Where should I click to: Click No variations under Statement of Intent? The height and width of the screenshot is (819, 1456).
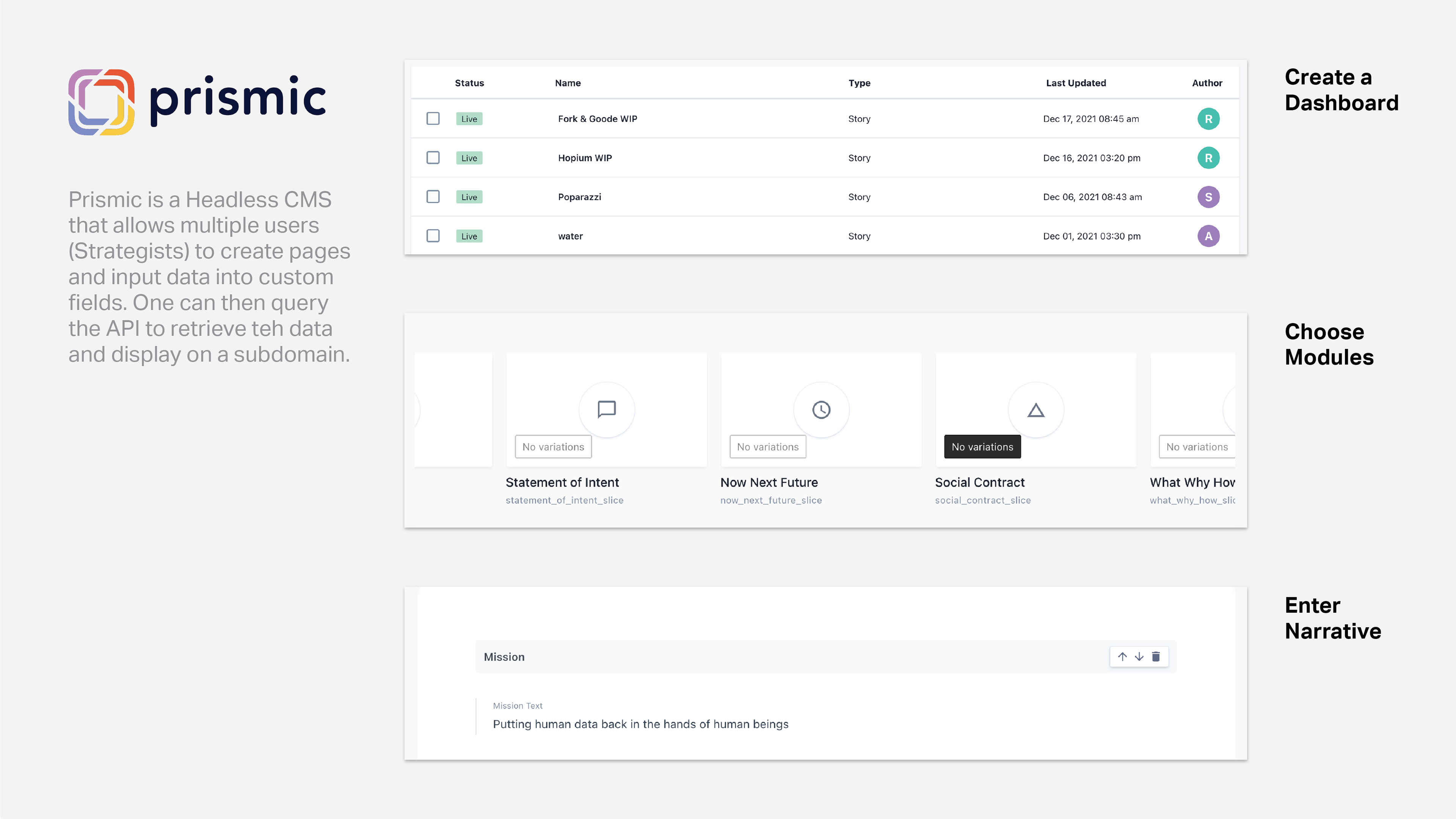(x=553, y=447)
